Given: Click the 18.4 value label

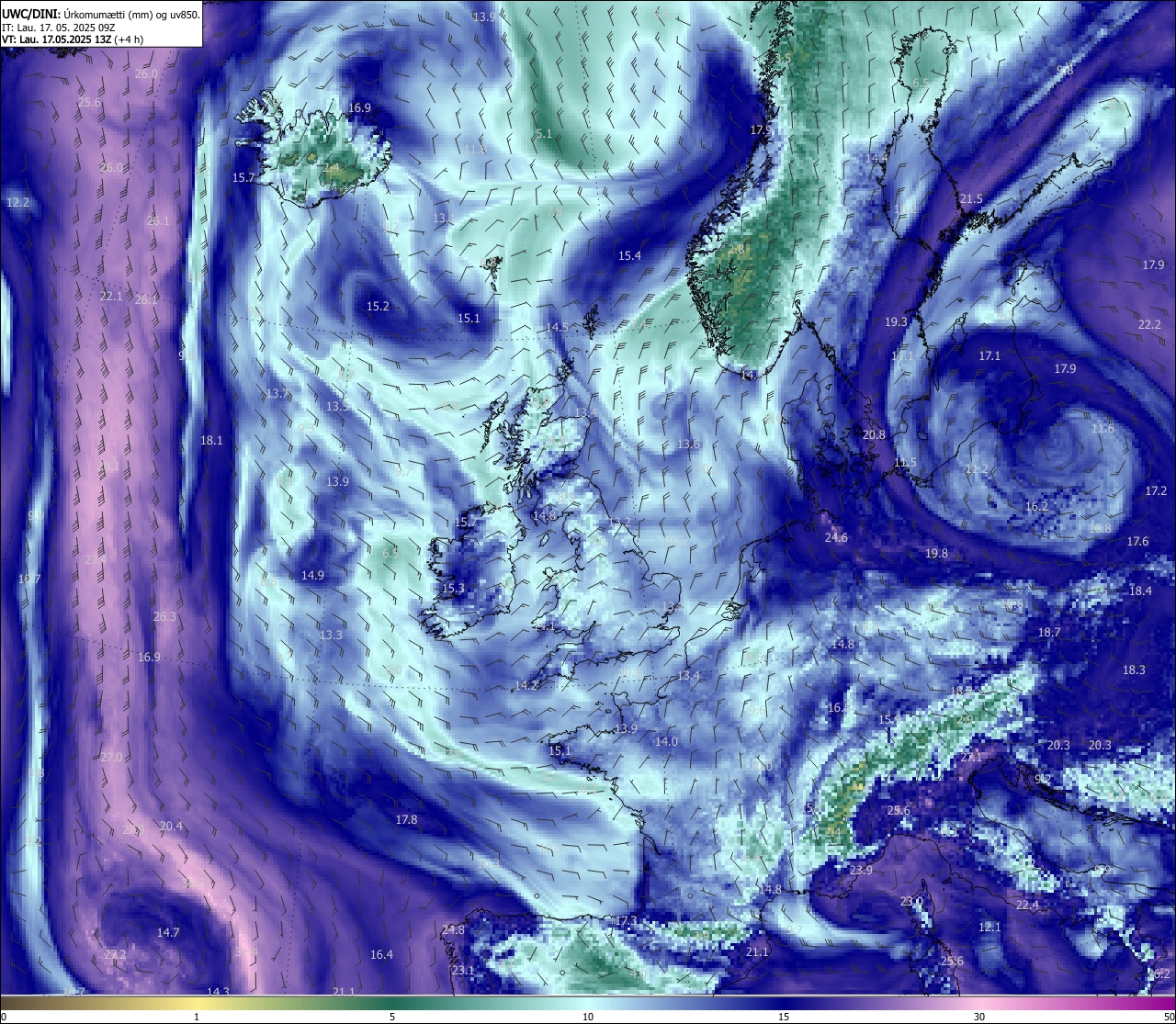Looking at the screenshot, I should coord(1140,591).
